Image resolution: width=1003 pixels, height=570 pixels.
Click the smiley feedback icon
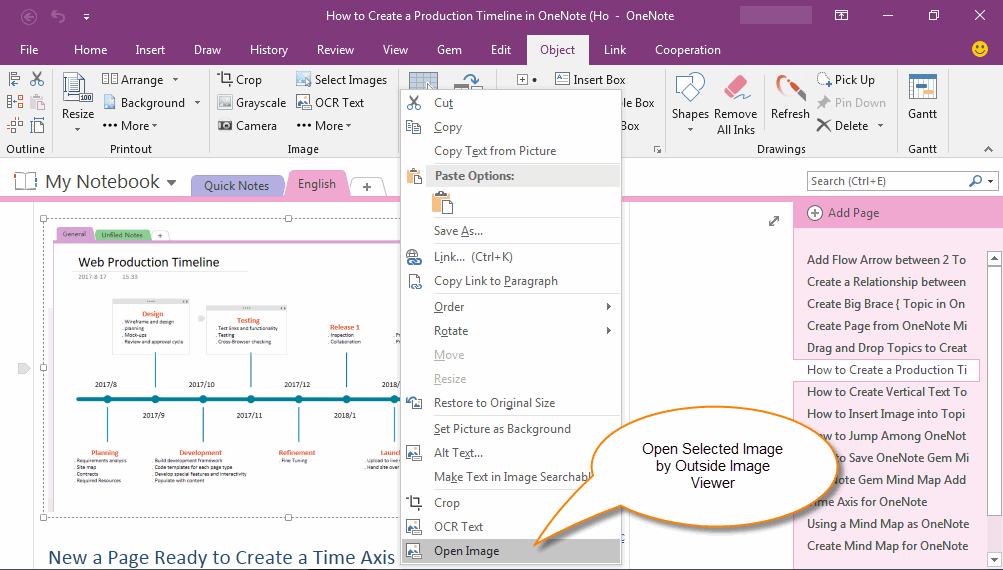coord(979,49)
